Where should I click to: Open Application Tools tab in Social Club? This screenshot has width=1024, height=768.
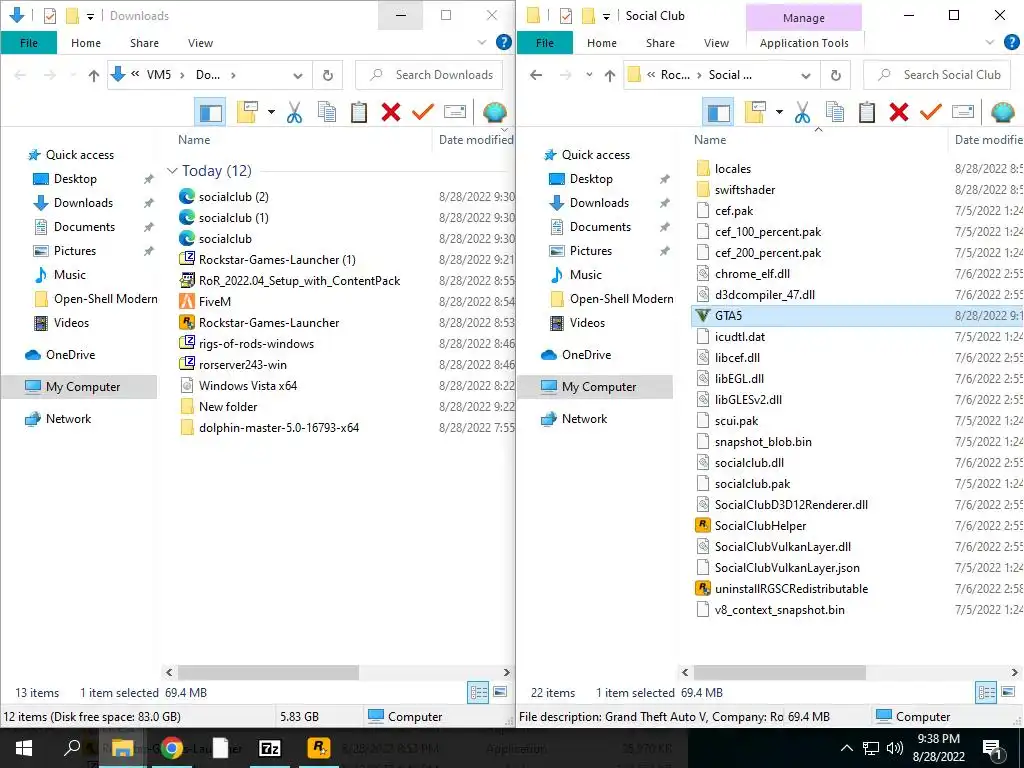(804, 43)
